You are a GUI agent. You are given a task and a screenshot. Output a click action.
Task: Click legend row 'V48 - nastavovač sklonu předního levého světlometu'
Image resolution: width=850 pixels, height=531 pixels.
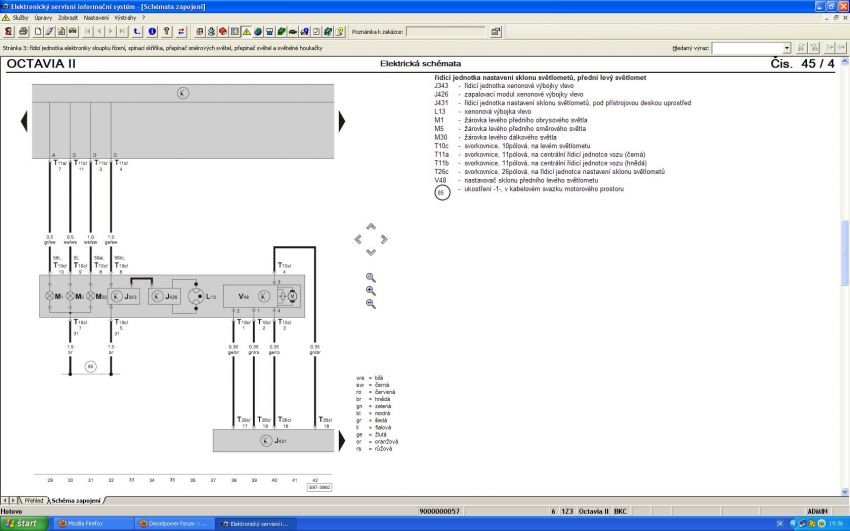(x=516, y=180)
